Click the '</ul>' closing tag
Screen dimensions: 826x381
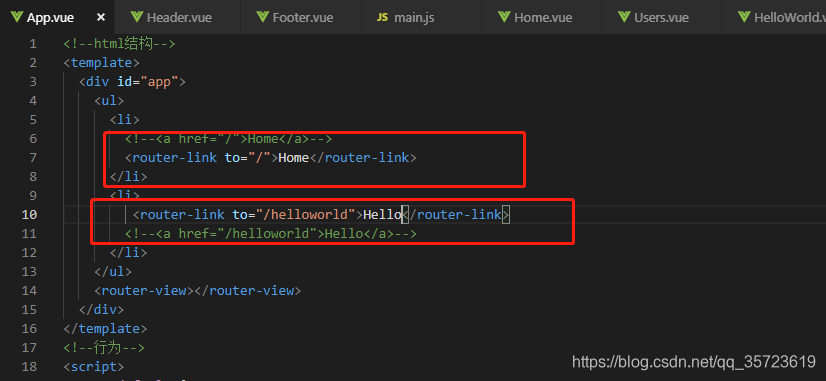(113, 271)
